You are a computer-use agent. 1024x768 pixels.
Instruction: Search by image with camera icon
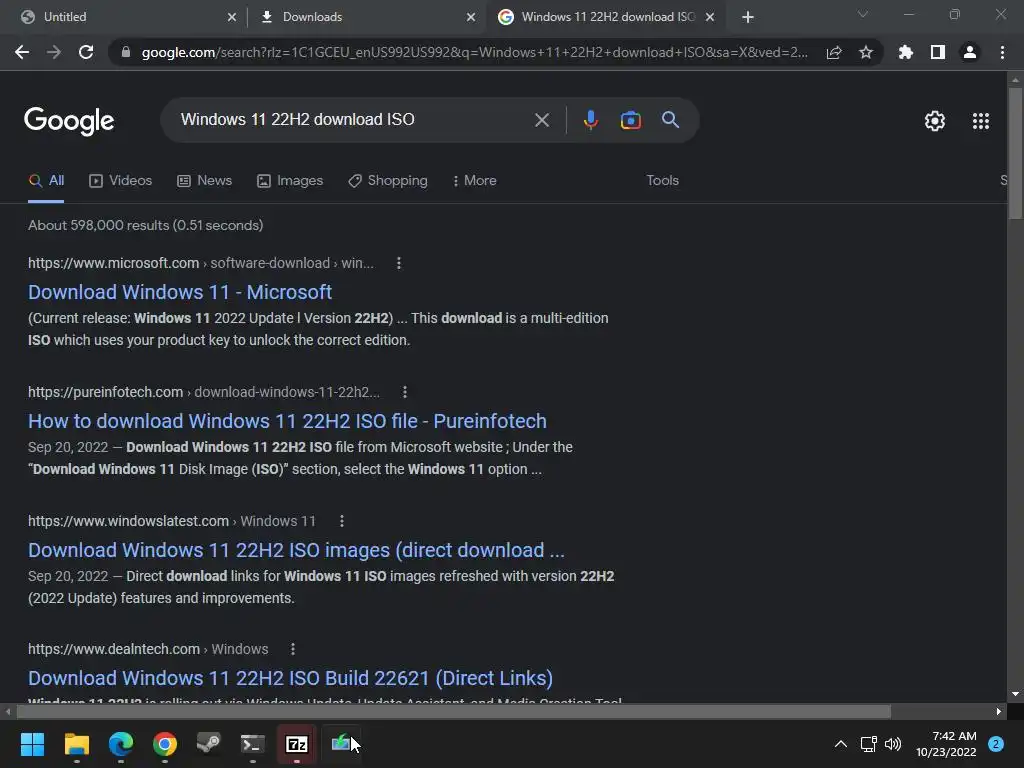(x=630, y=120)
